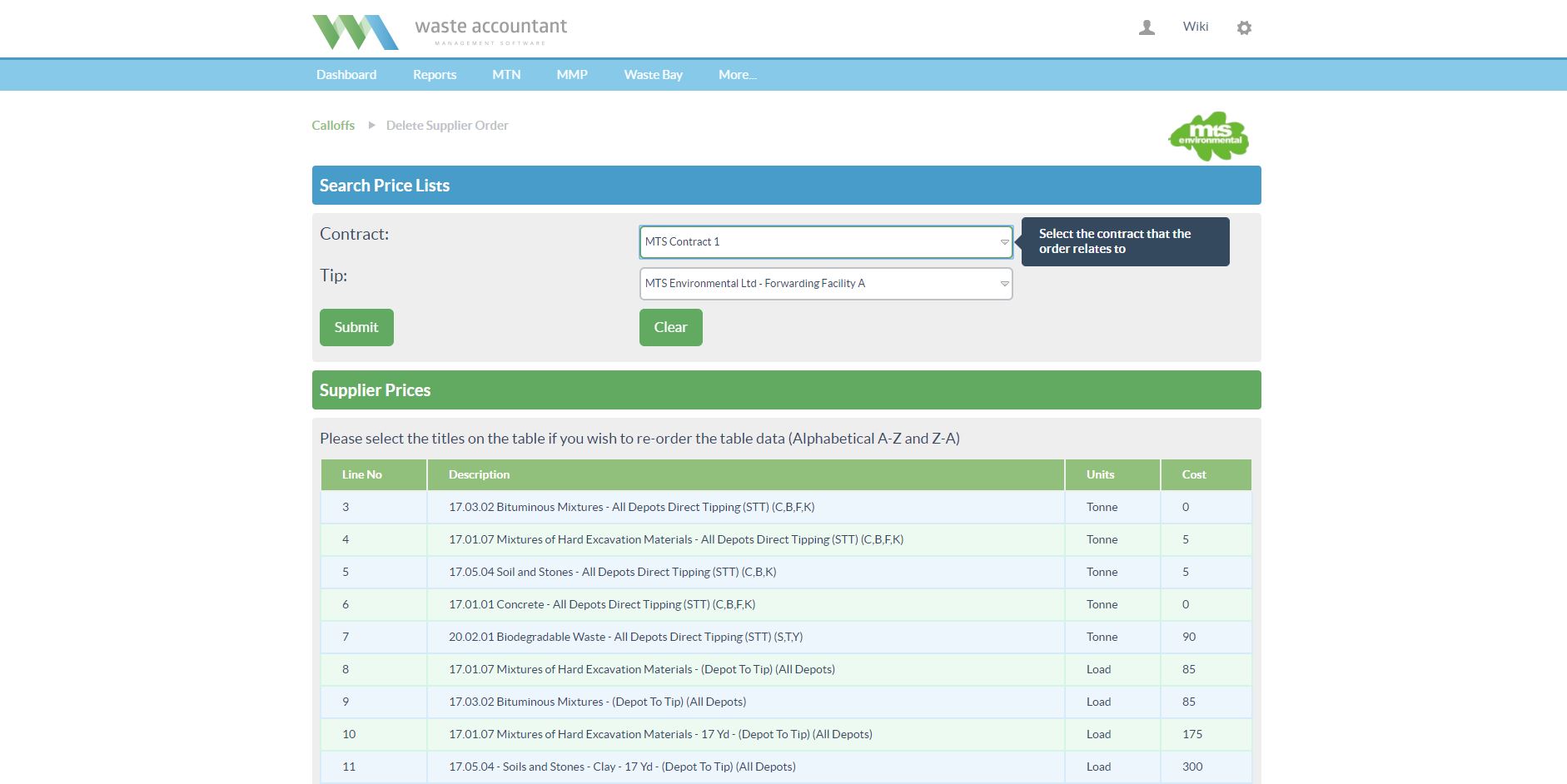Open the Waste Bay menu

pos(653,75)
